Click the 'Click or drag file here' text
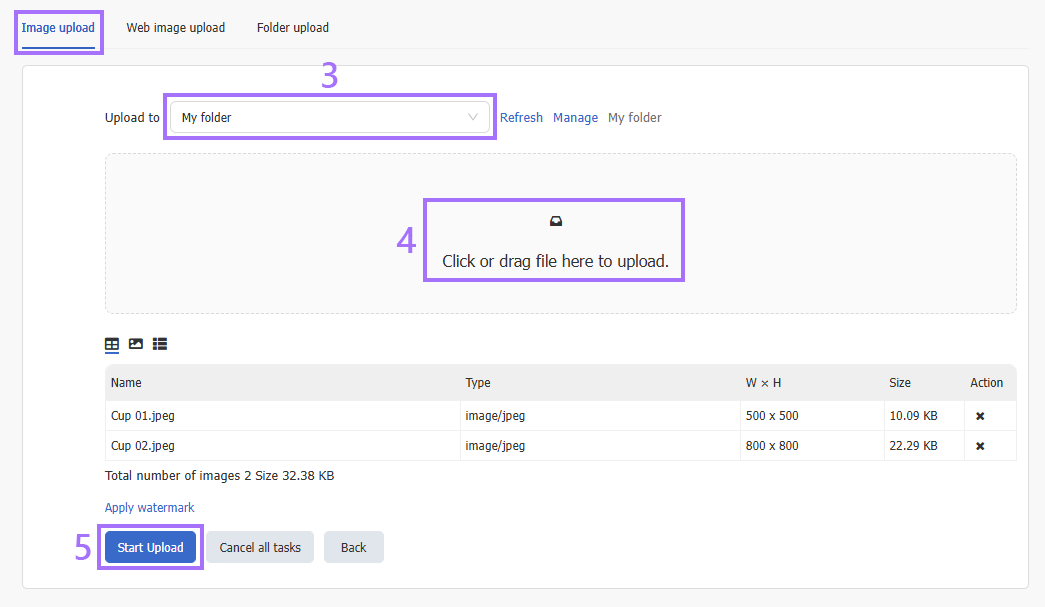1045x607 pixels. pyautogui.click(x=555, y=262)
